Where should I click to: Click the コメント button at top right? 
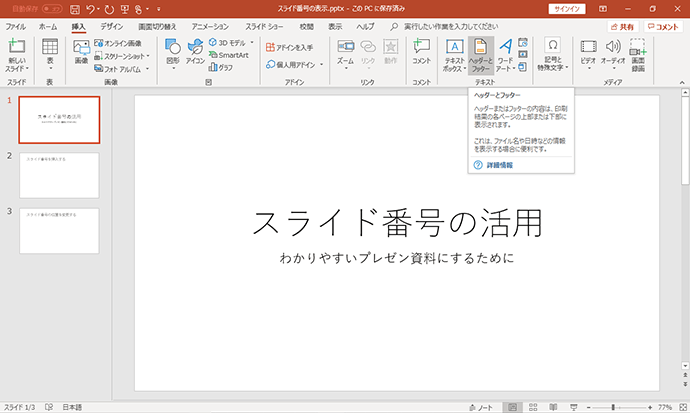click(663, 27)
